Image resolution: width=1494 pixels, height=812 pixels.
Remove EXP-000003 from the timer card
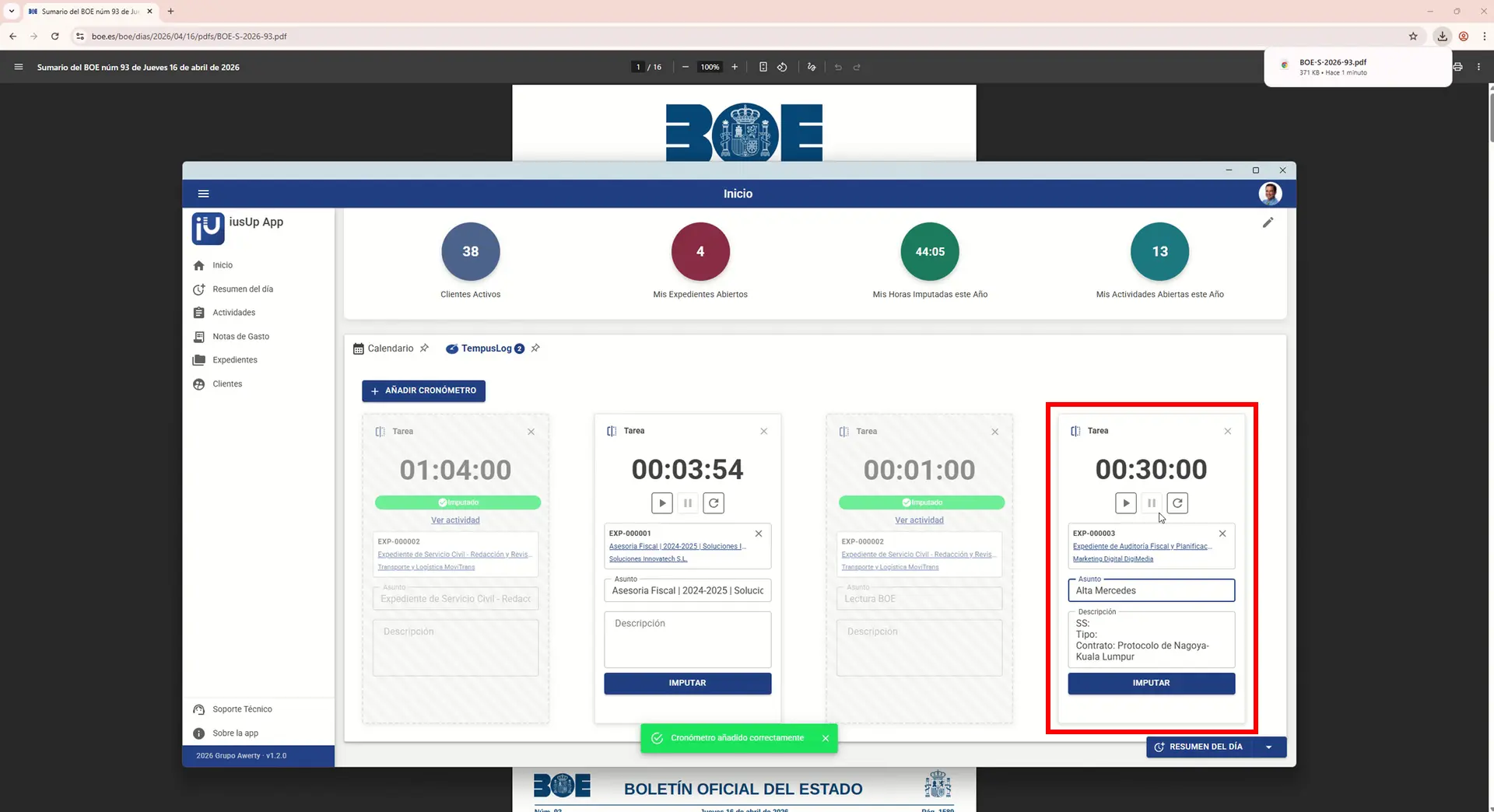pyautogui.click(x=1222, y=534)
